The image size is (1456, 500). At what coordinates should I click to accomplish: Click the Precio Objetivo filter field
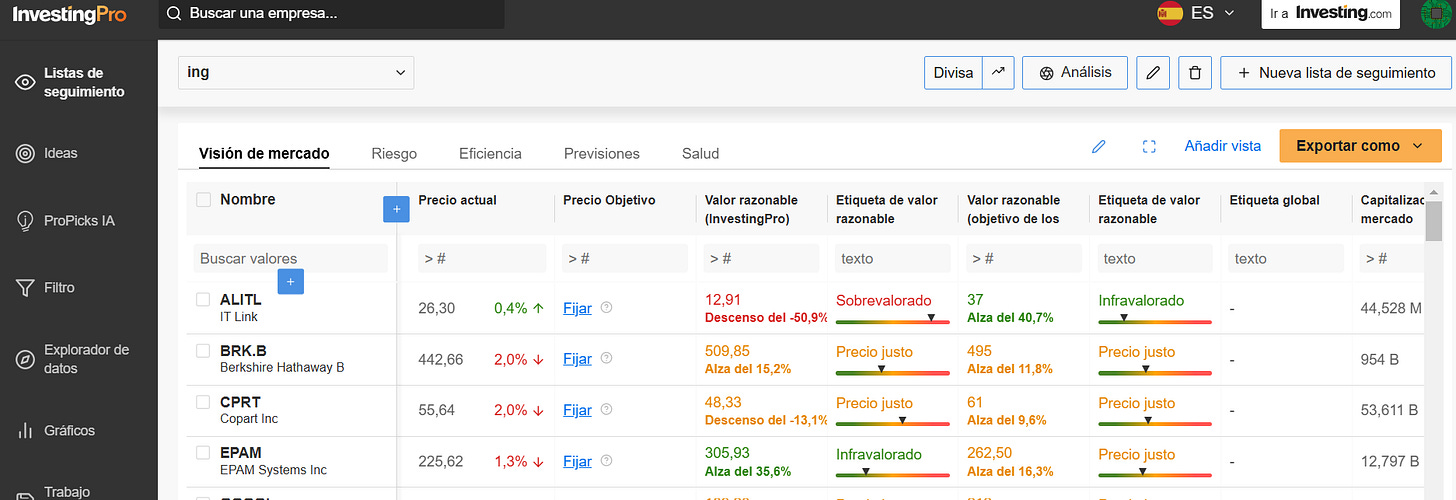point(625,258)
